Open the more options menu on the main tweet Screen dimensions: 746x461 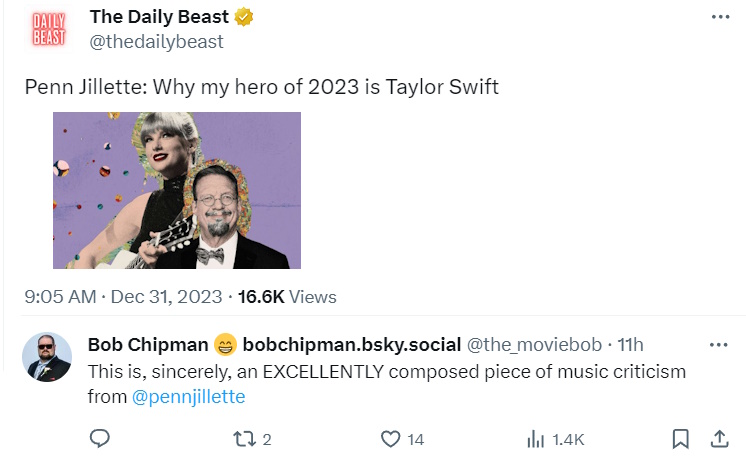719,18
